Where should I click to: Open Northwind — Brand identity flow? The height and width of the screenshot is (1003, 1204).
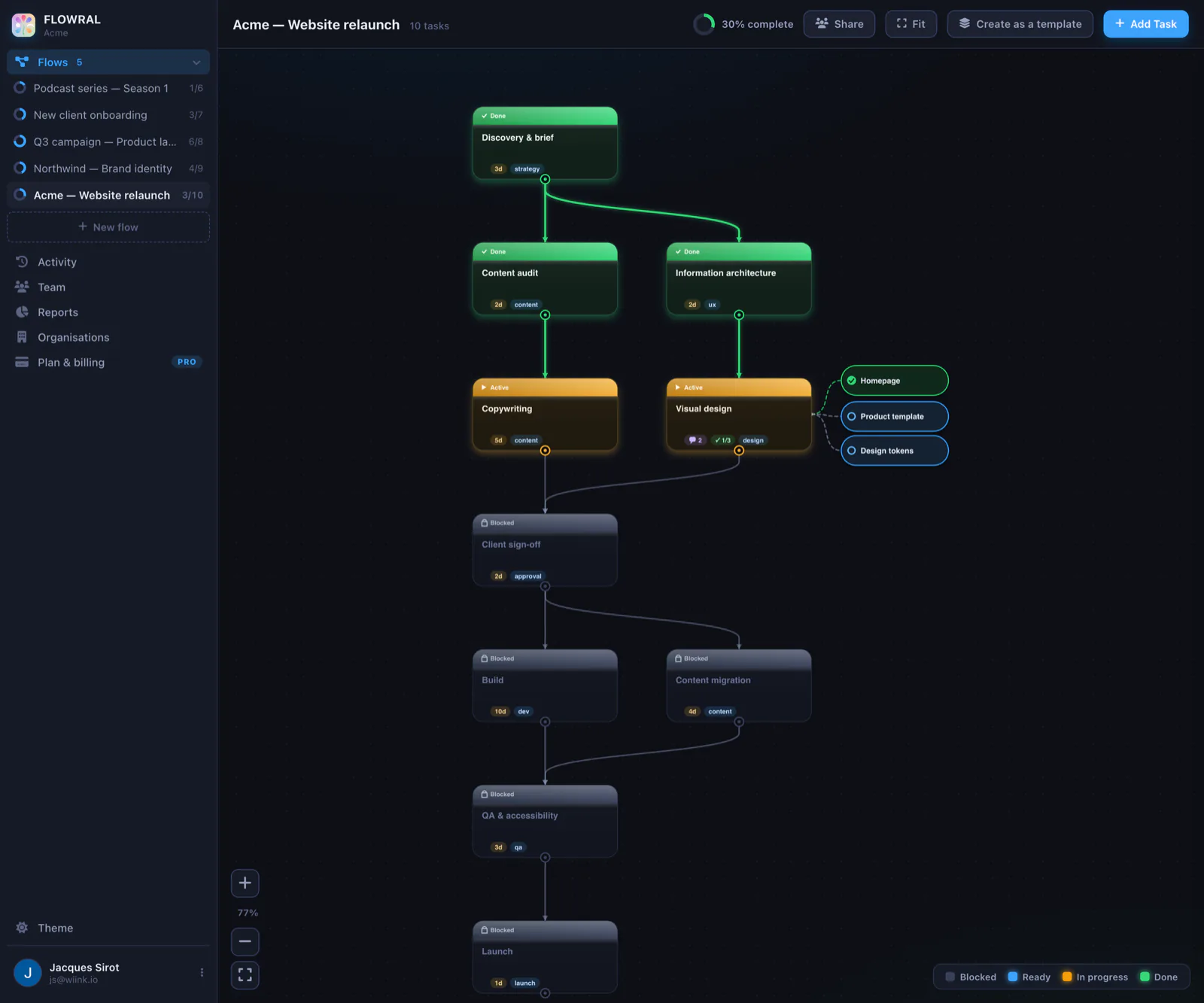point(108,169)
